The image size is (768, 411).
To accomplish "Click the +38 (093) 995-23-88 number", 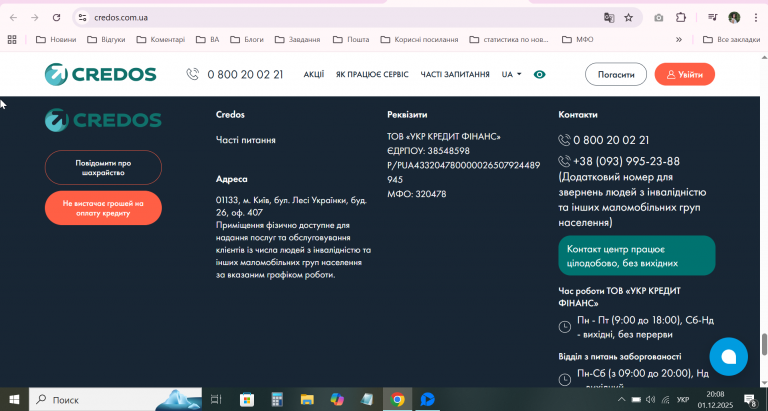I will pyautogui.click(x=626, y=161).
